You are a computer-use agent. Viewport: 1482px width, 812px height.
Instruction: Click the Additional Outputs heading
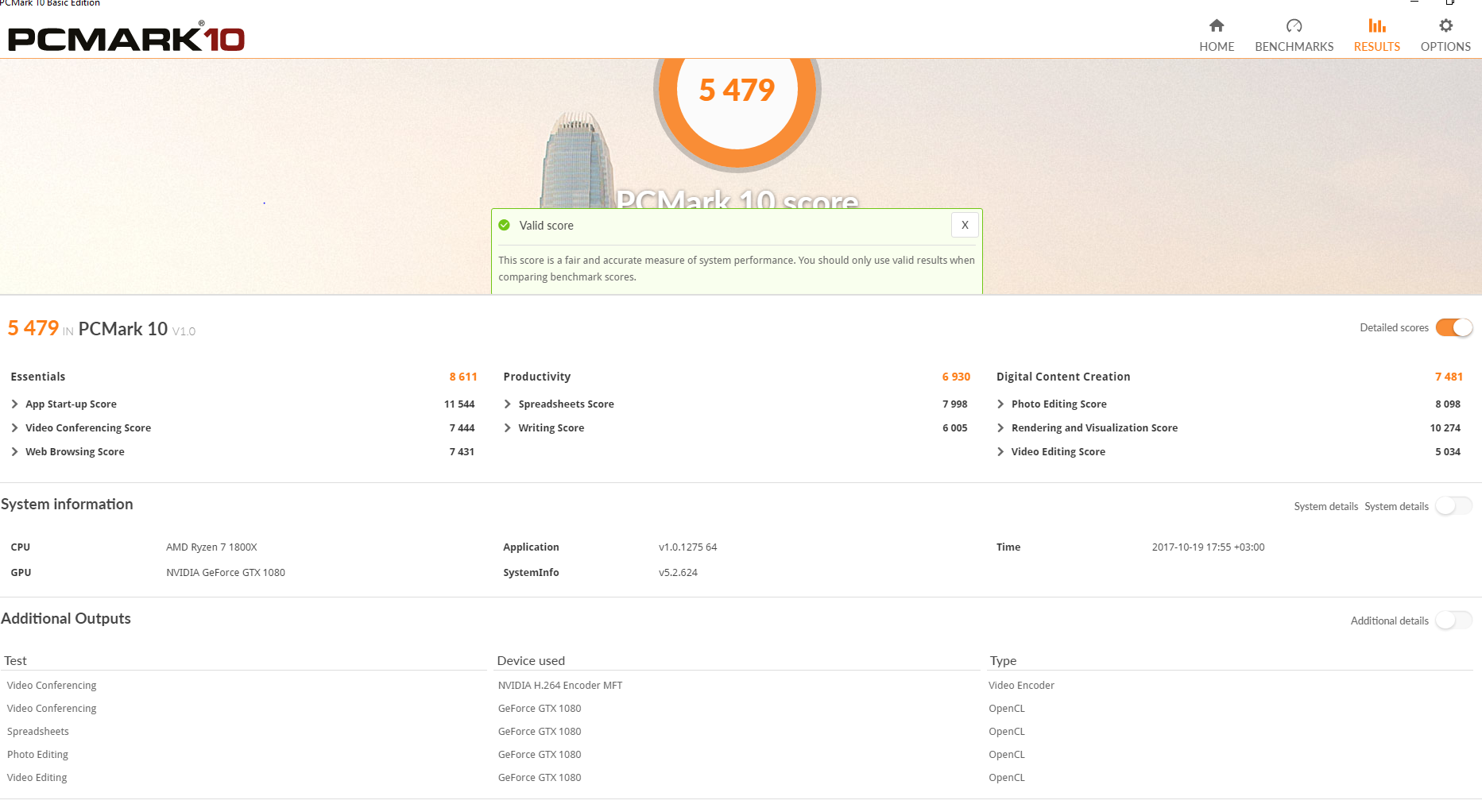66,619
